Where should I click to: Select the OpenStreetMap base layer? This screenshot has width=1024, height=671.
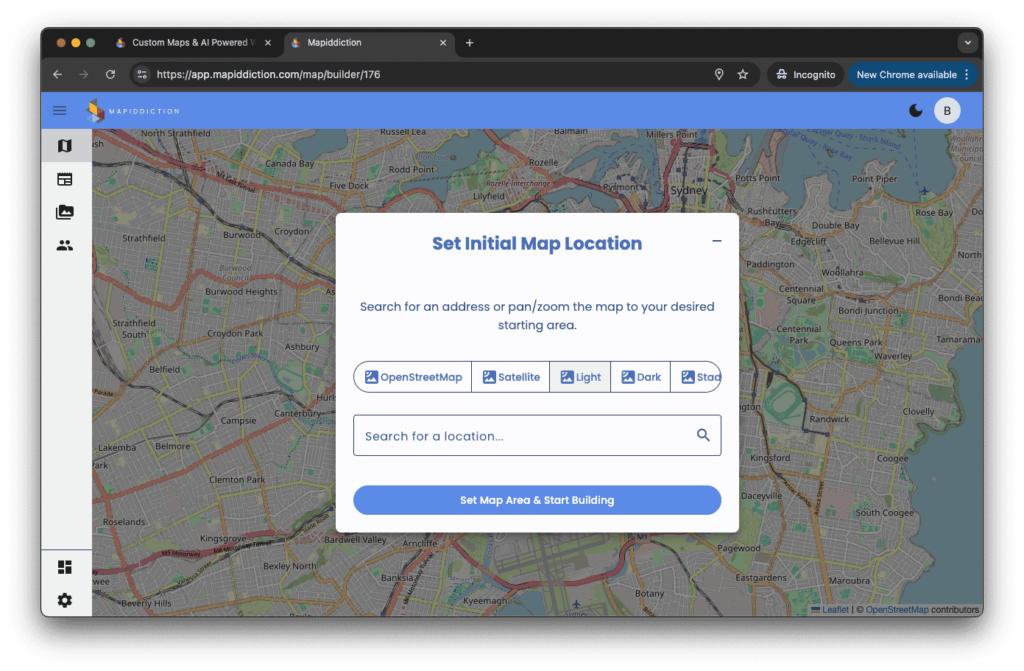click(x=413, y=377)
